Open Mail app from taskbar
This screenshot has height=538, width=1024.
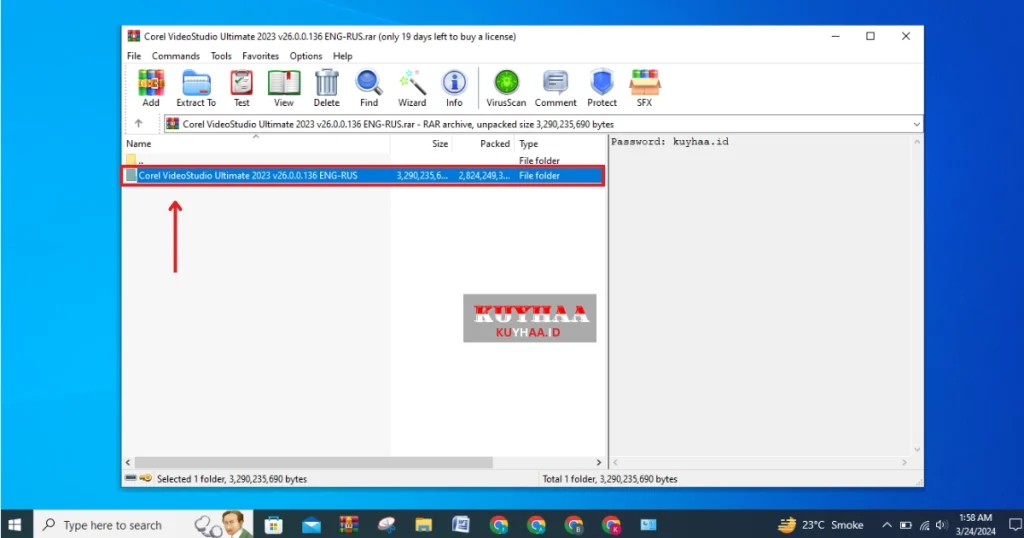[311, 524]
